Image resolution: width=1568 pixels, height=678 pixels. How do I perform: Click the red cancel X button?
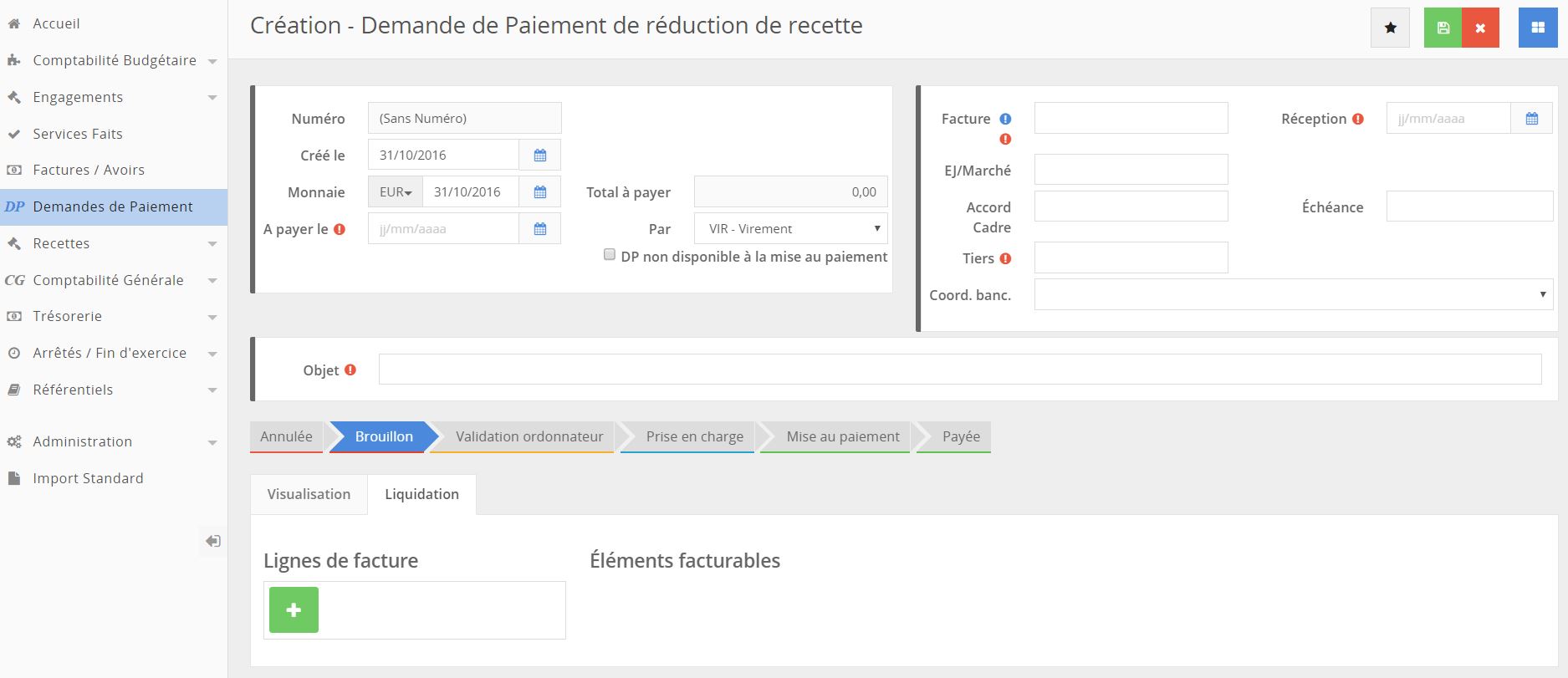coord(1480,28)
